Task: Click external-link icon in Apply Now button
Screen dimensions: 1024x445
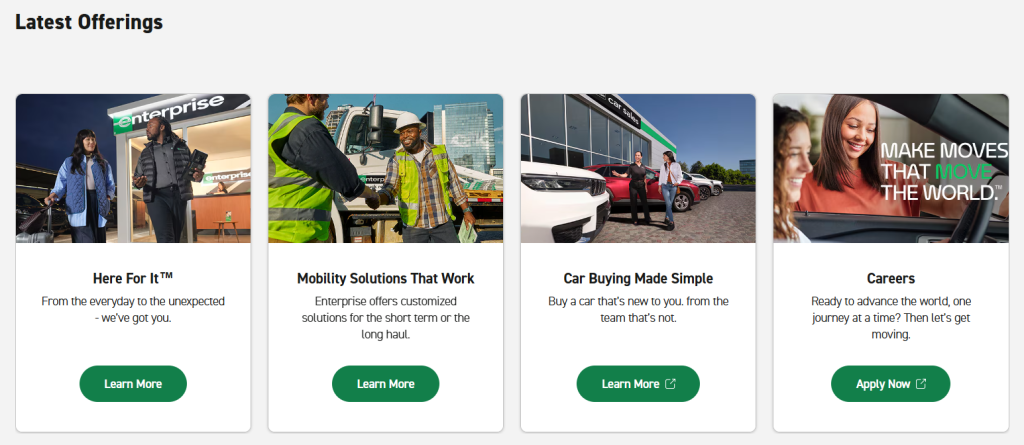Action: [921, 384]
